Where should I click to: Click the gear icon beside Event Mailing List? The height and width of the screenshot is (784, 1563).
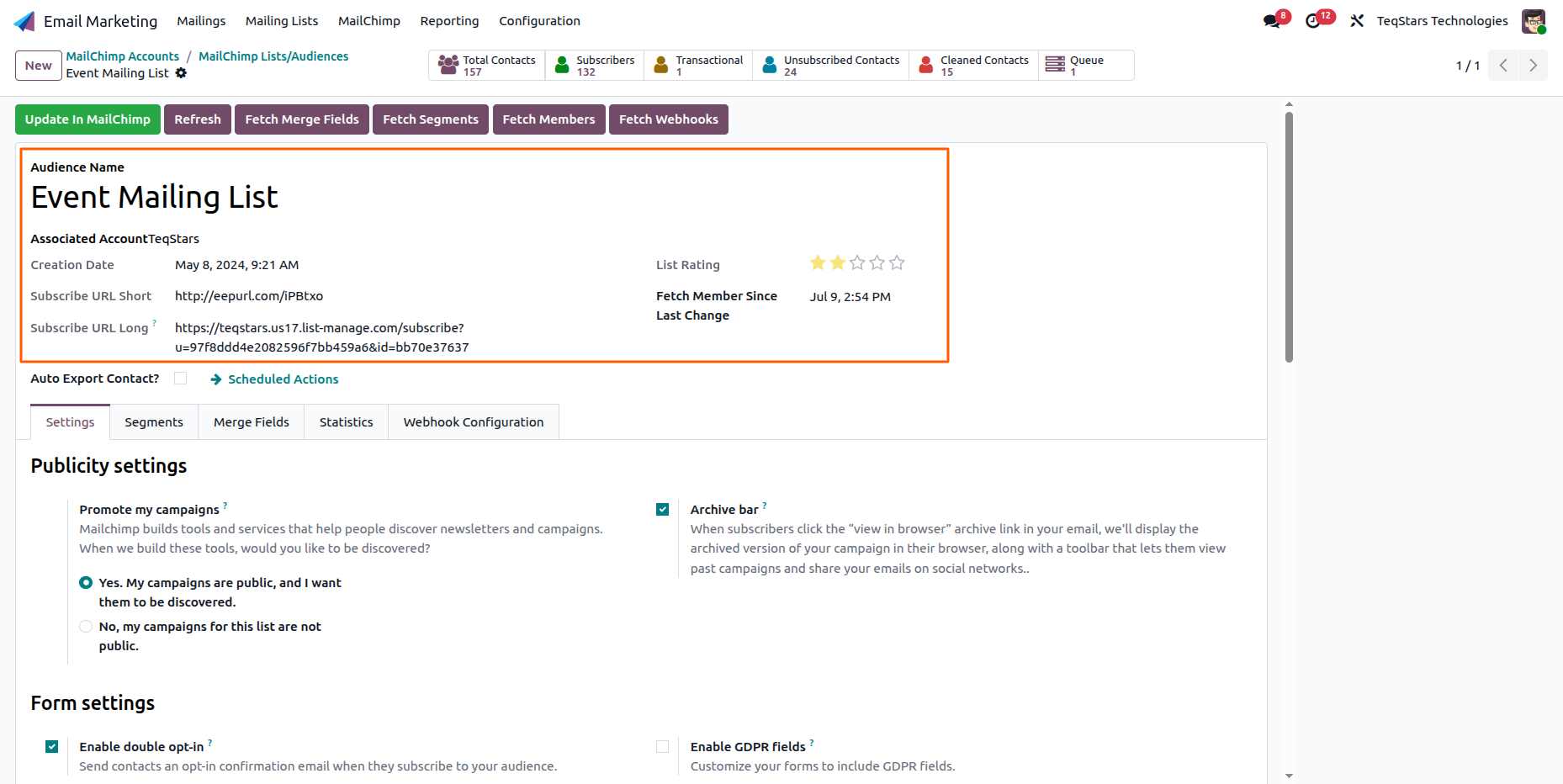click(181, 73)
